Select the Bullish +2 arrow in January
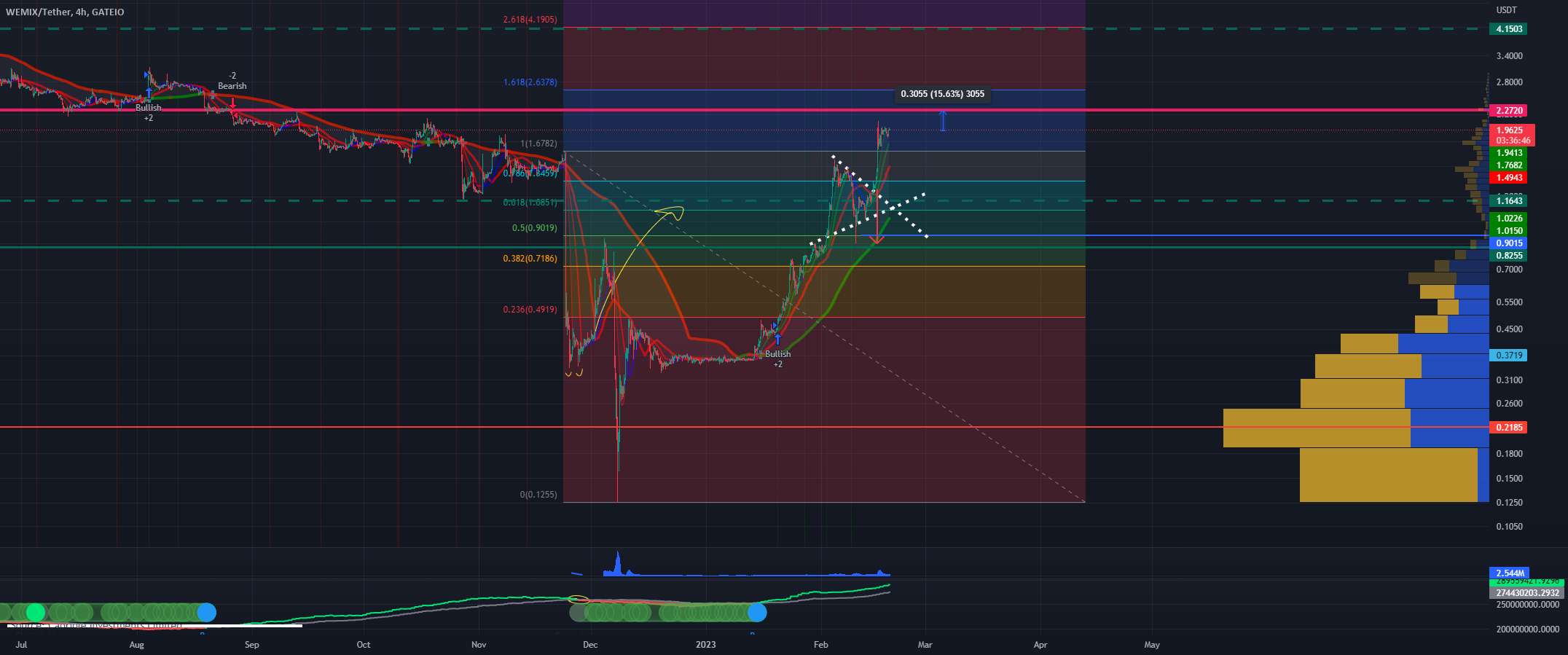This screenshot has height=655, width=1568. [x=777, y=340]
